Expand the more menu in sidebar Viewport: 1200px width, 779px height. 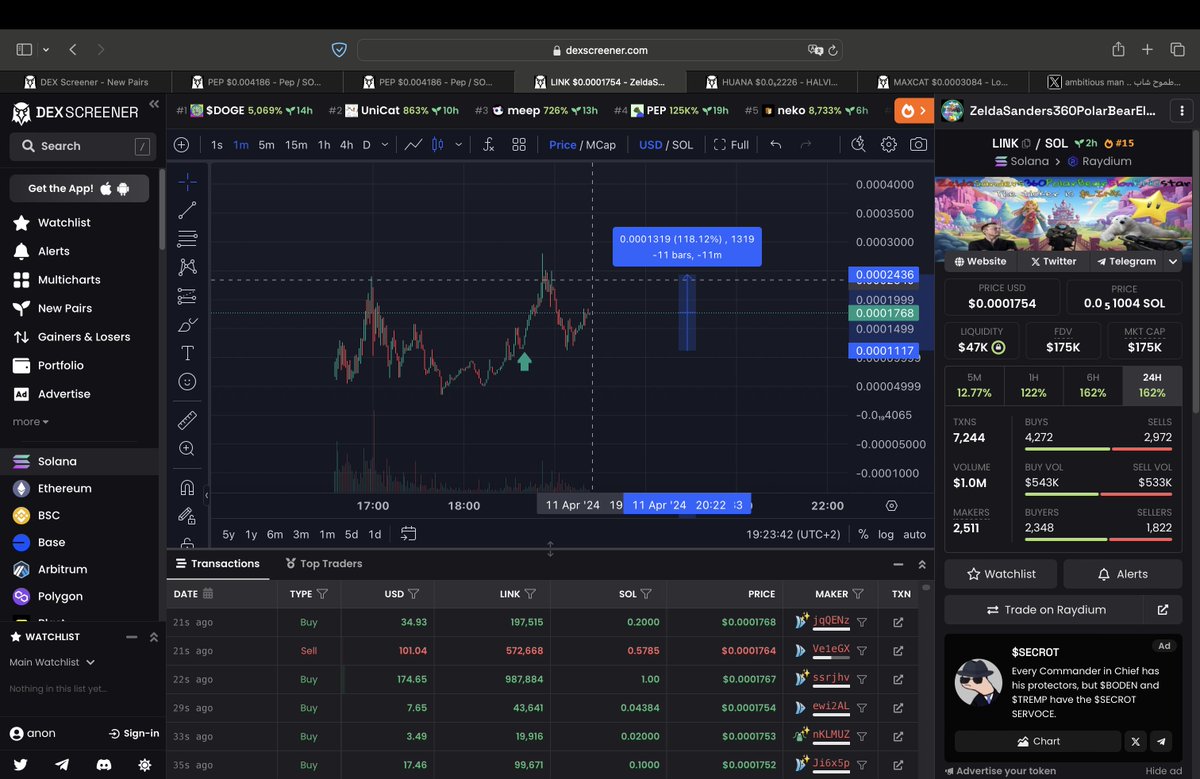click(x=30, y=422)
